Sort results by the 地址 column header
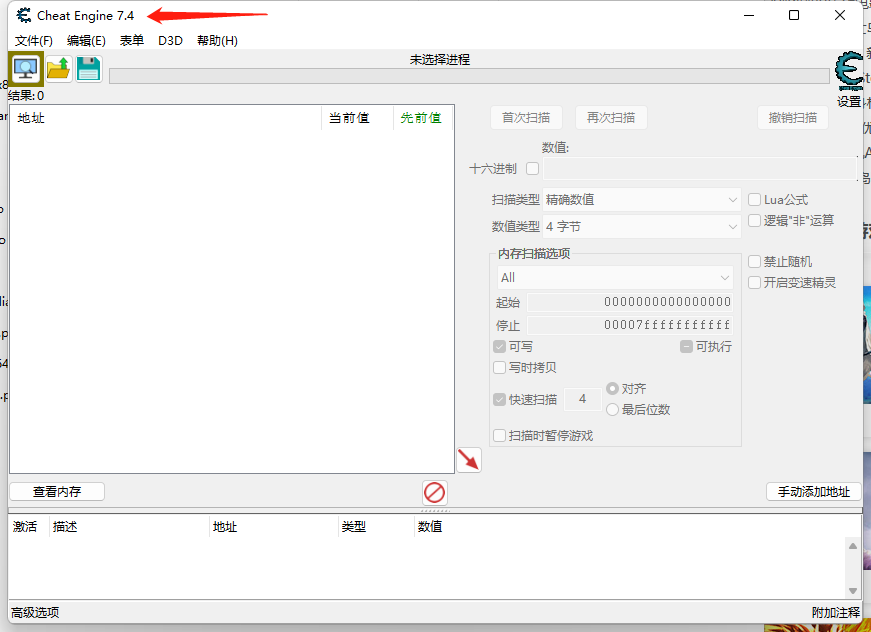The height and width of the screenshot is (632, 871). click(x=166, y=118)
